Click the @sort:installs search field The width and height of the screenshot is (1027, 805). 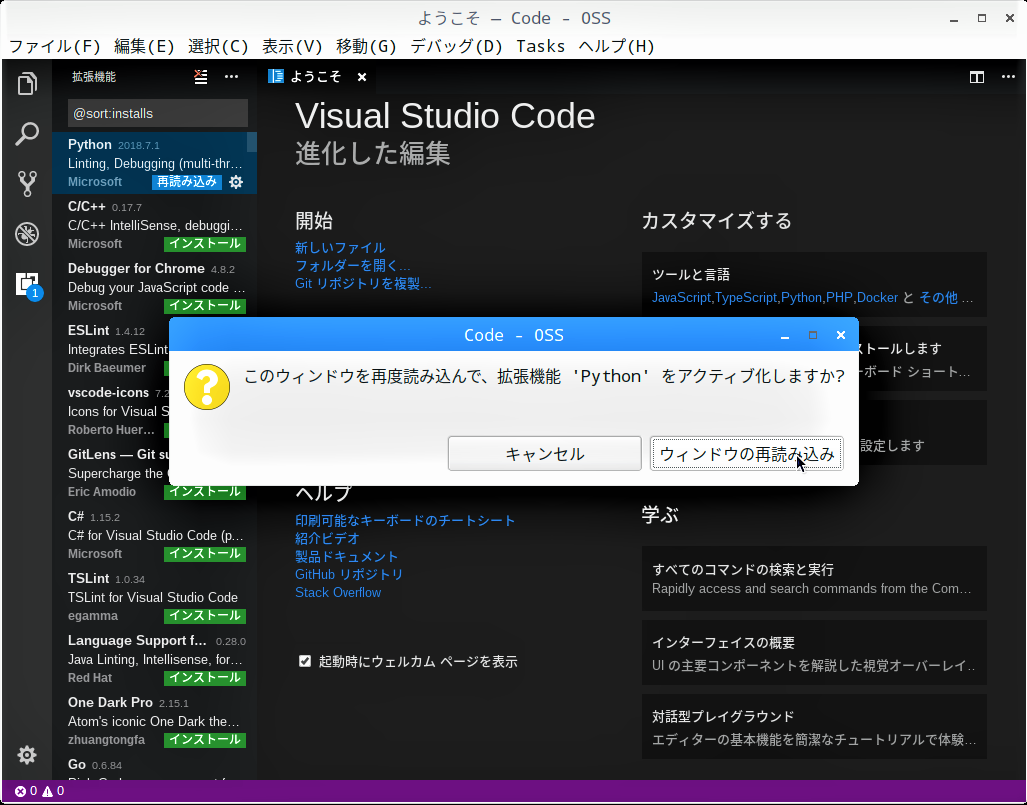pos(158,113)
